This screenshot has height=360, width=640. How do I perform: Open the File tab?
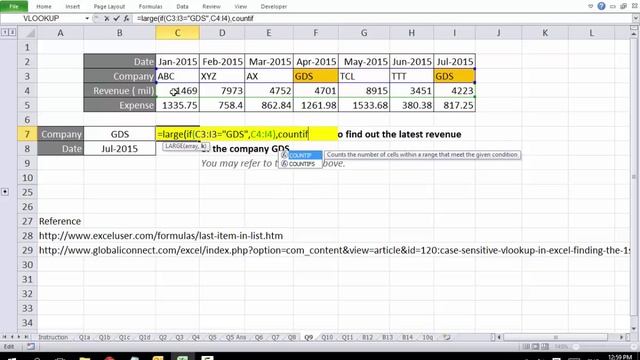[x=14, y=6]
